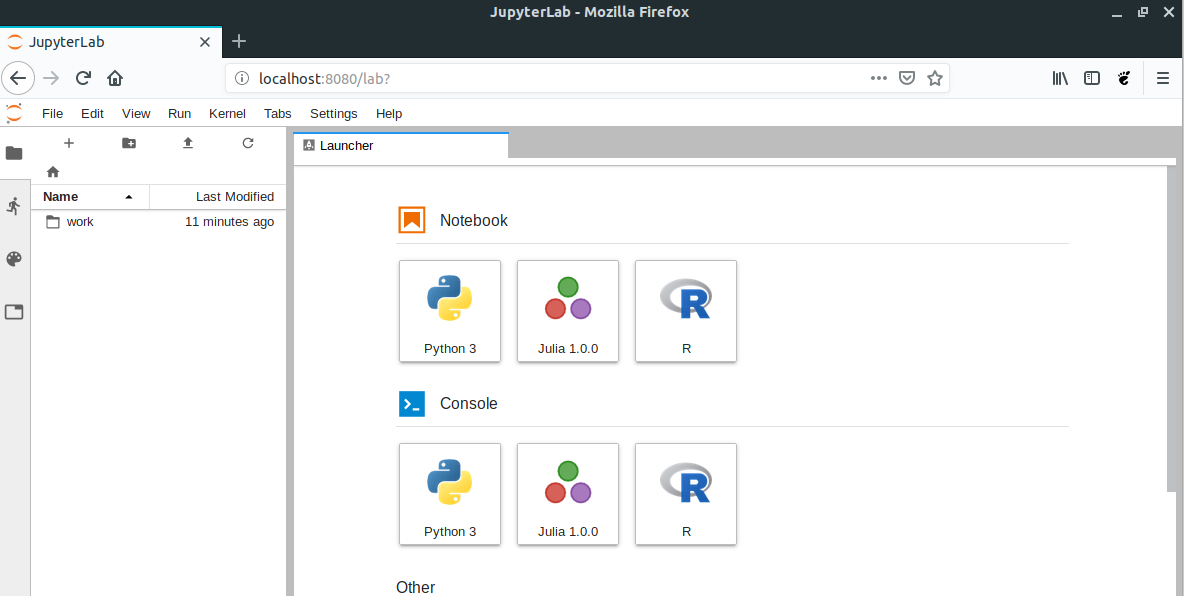Sort files by Name column
This screenshot has height=596, width=1184.
(x=90, y=196)
